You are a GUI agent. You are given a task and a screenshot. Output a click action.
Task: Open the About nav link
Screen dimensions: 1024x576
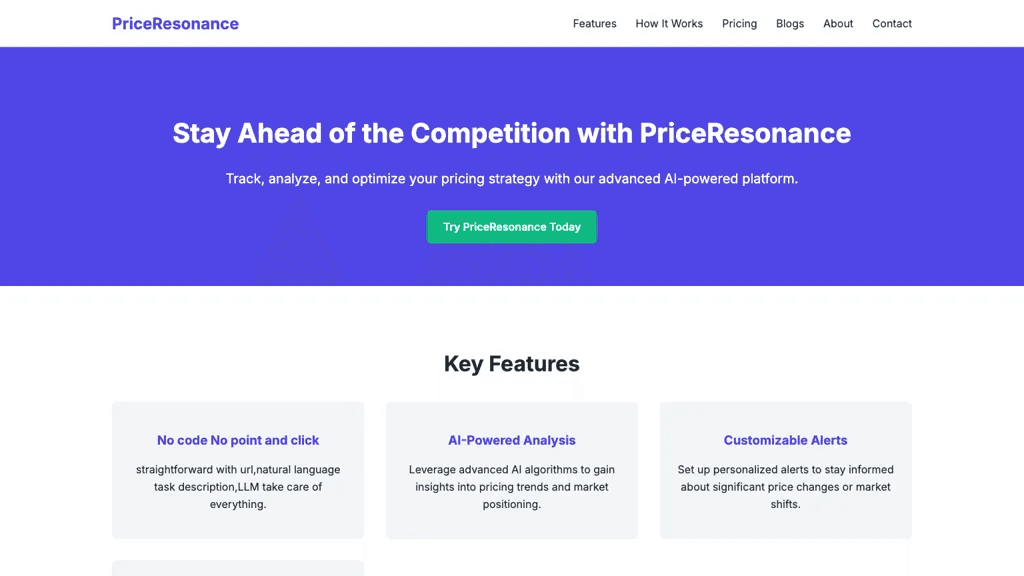click(x=838, y=24)
